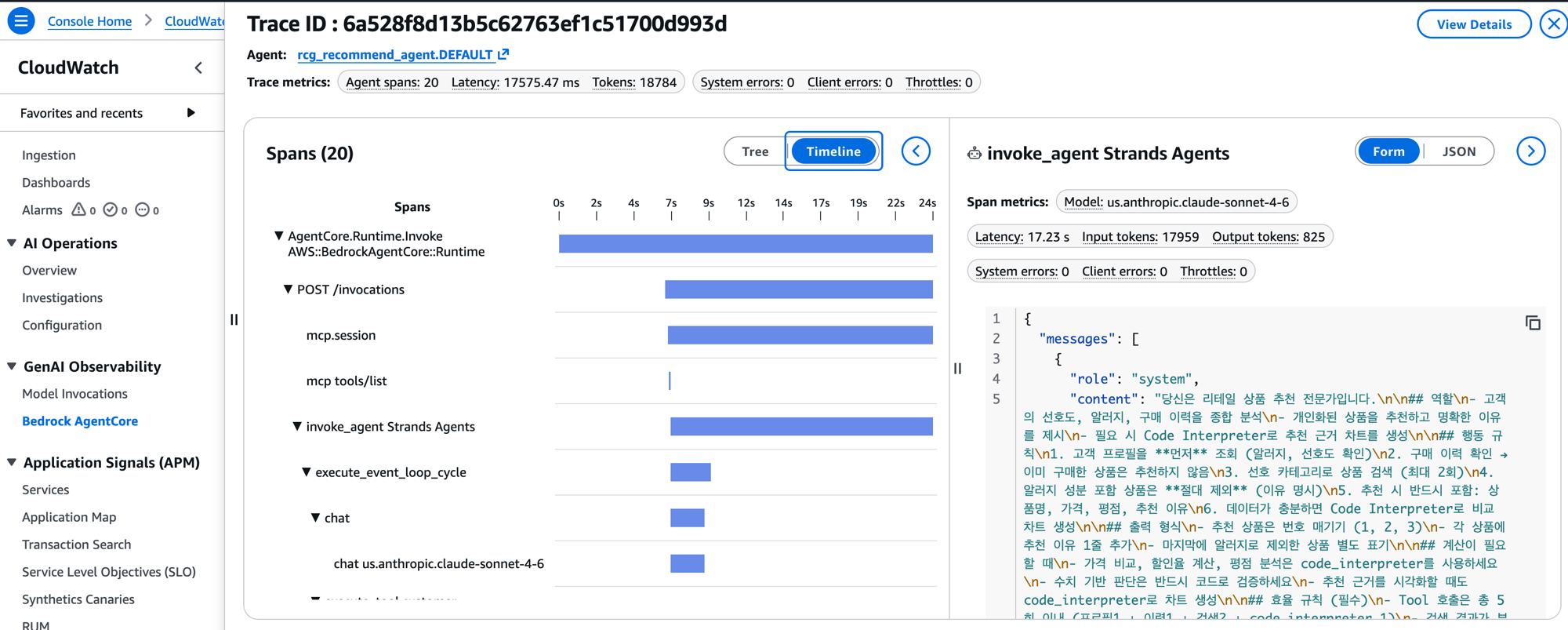Grab the sidebar resize handle

pos(234,319)
